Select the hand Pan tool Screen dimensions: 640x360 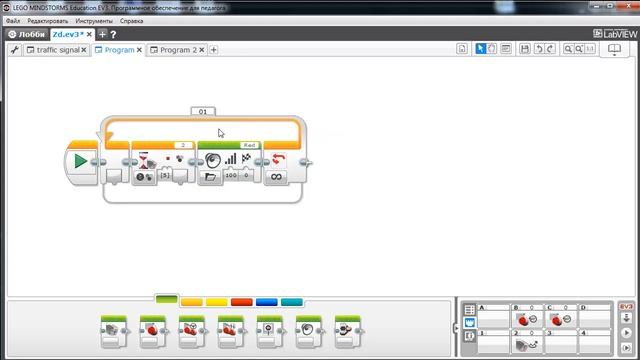[x=492, y=49]
